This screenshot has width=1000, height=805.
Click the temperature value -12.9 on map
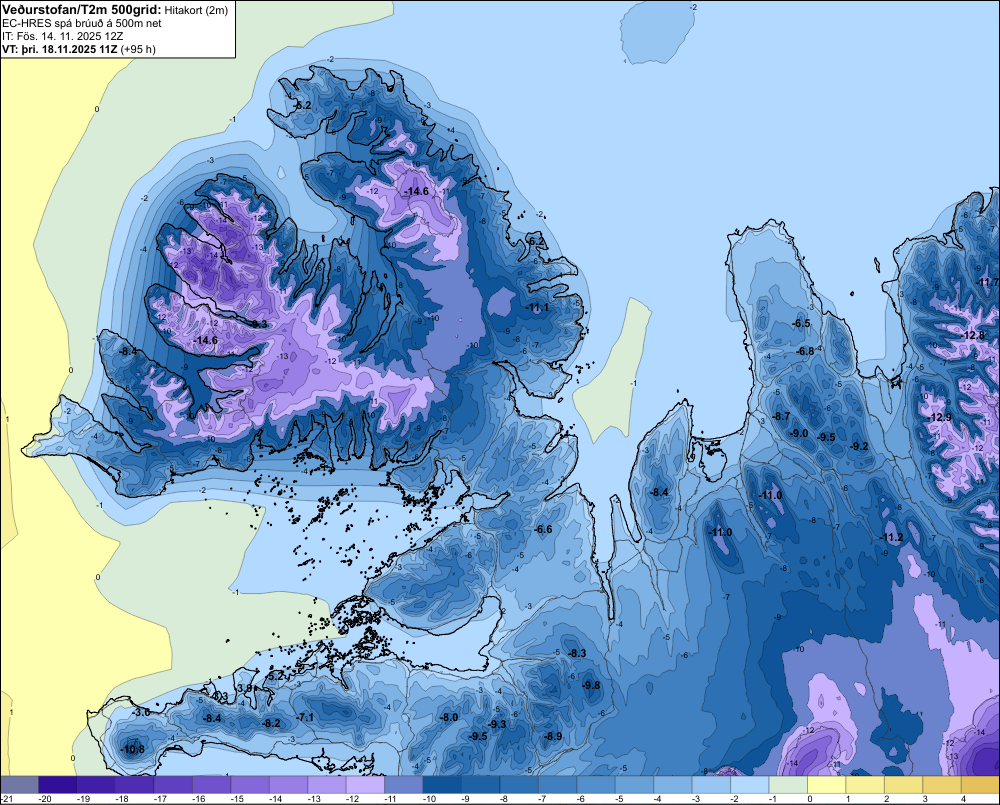(x=941, y=418)
